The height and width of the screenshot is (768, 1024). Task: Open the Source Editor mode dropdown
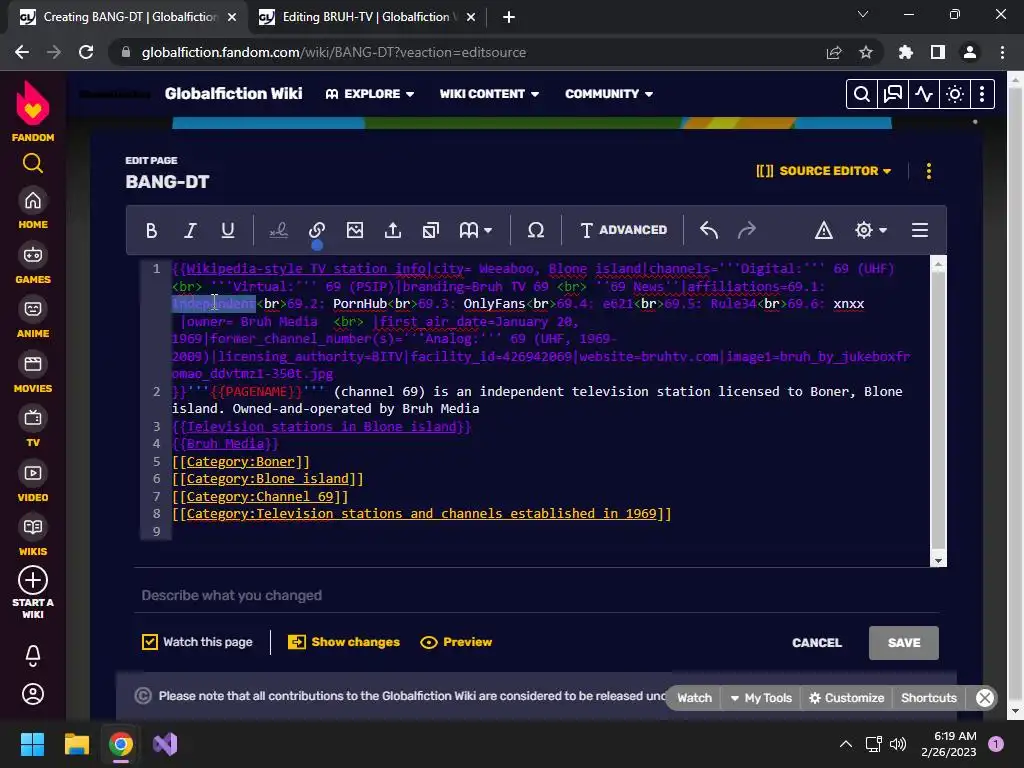click(x=824, y=171)
